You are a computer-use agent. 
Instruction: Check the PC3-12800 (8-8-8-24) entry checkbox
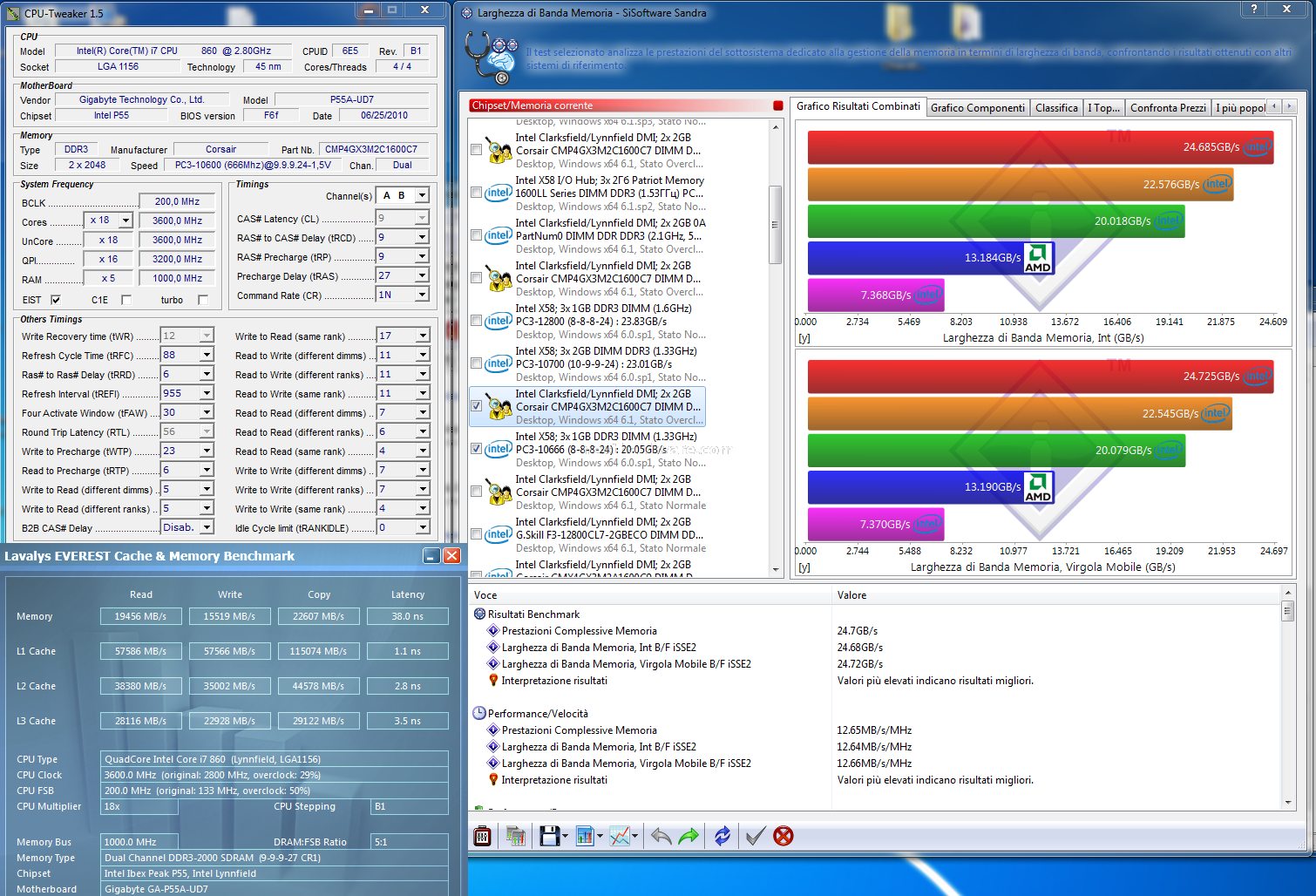pos(476,321)
